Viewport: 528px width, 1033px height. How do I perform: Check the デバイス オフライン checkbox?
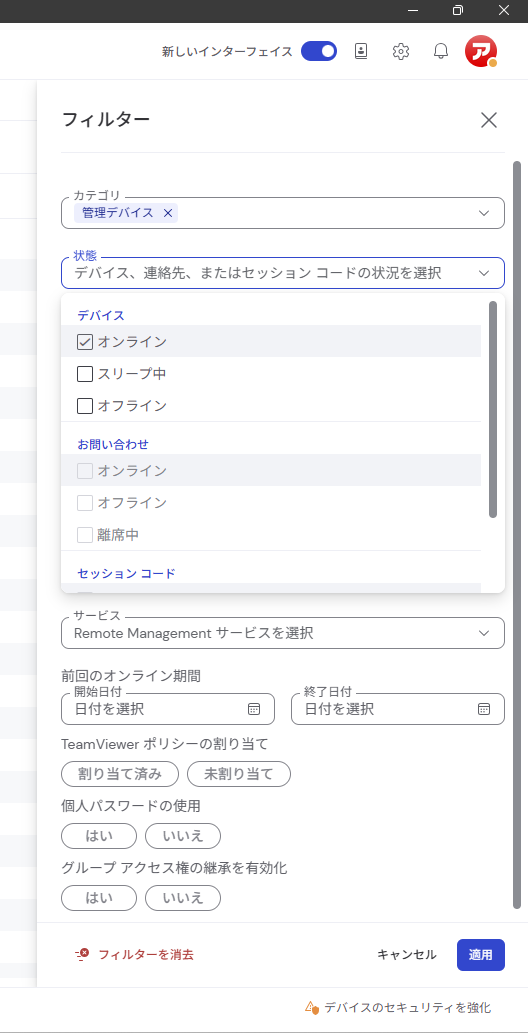[x=85, y=406]
